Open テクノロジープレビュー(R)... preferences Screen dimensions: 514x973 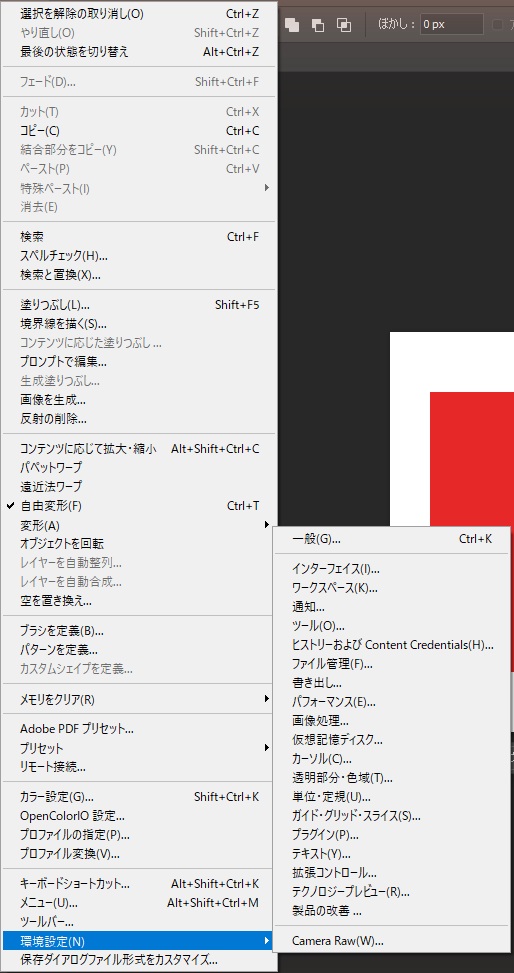392,892
